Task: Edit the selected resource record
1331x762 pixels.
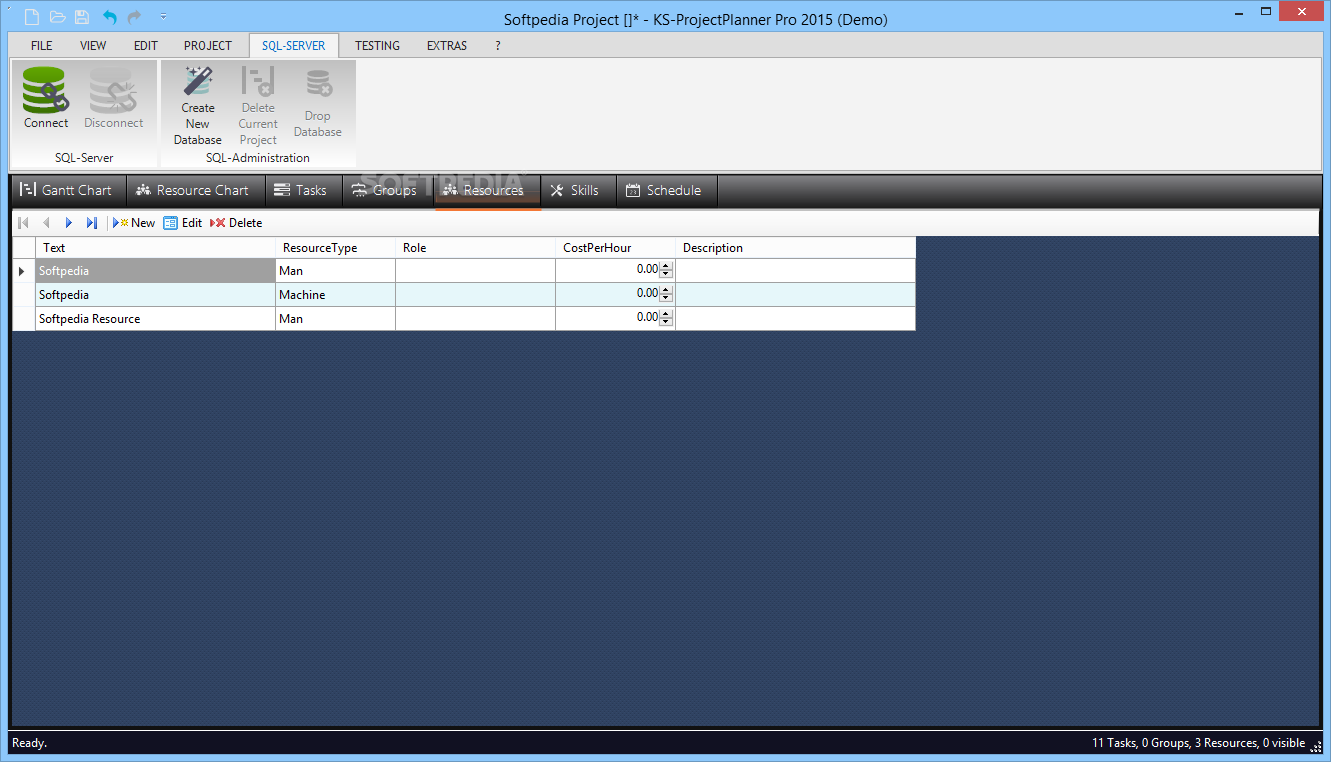Action: (183, 223)
